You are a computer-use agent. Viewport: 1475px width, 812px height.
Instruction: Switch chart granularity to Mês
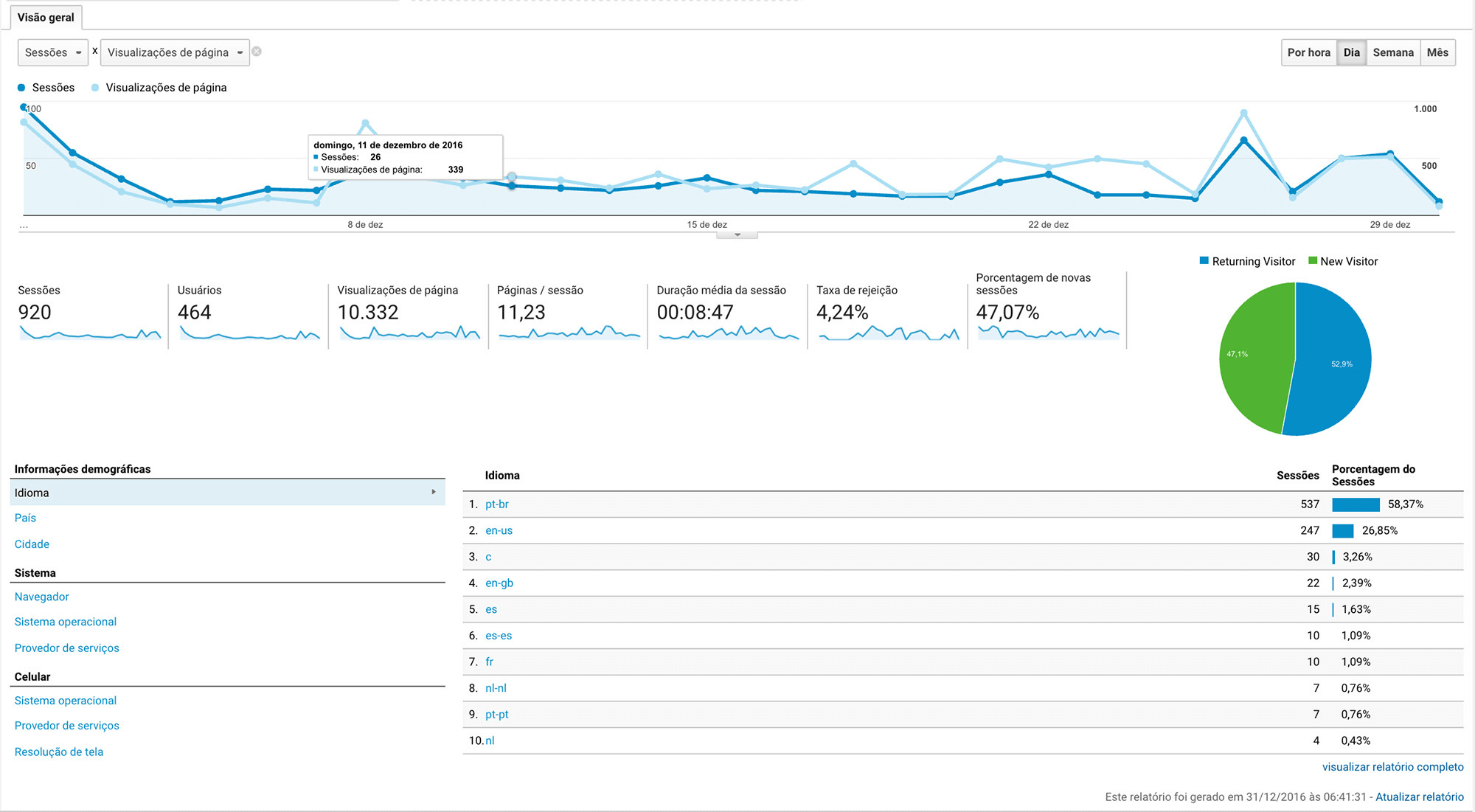click(x=1437, y=52)
